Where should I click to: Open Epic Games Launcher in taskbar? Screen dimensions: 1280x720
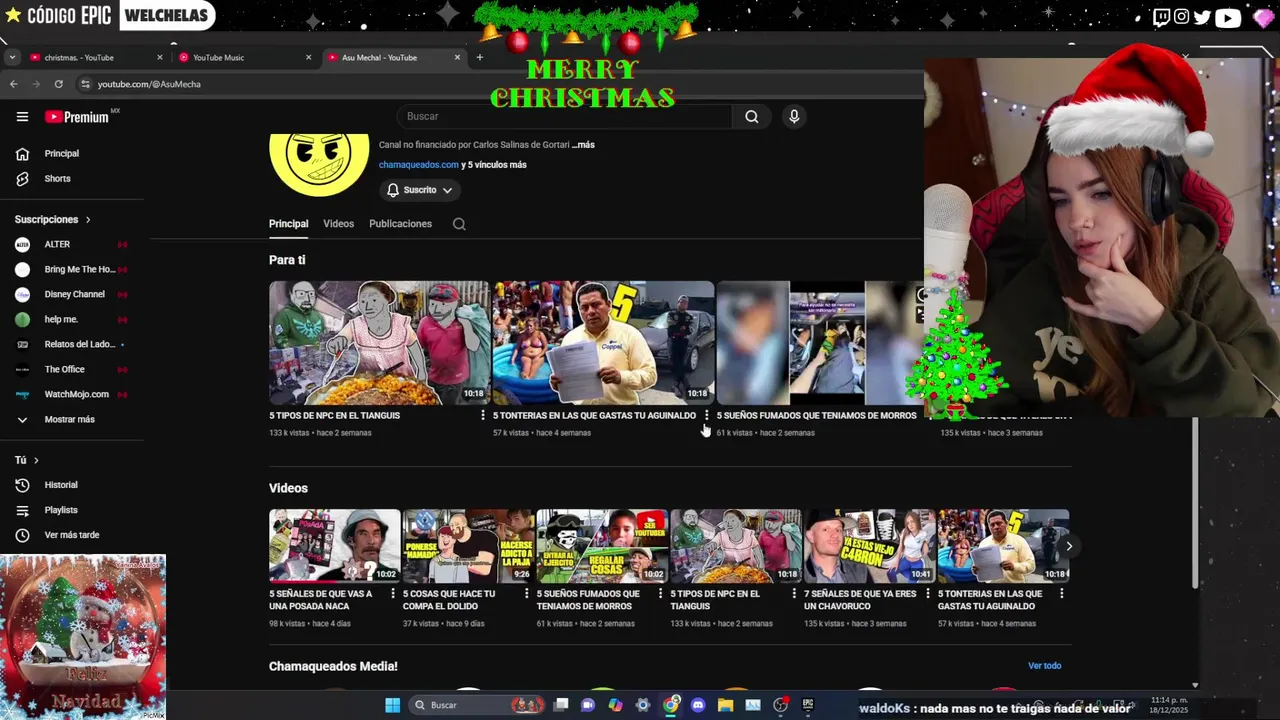(807, 705)
